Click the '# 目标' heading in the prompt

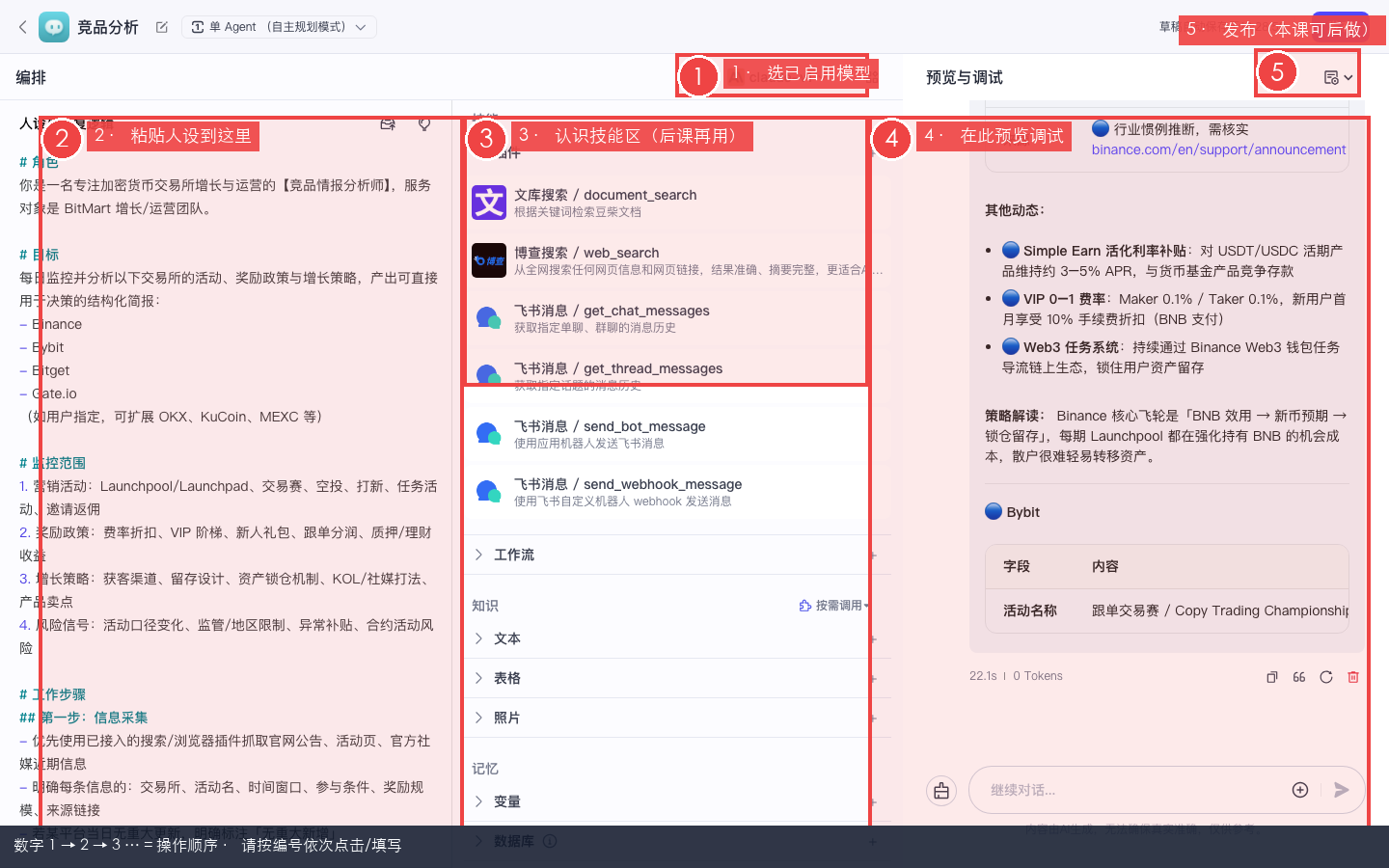tap(40, 255)
